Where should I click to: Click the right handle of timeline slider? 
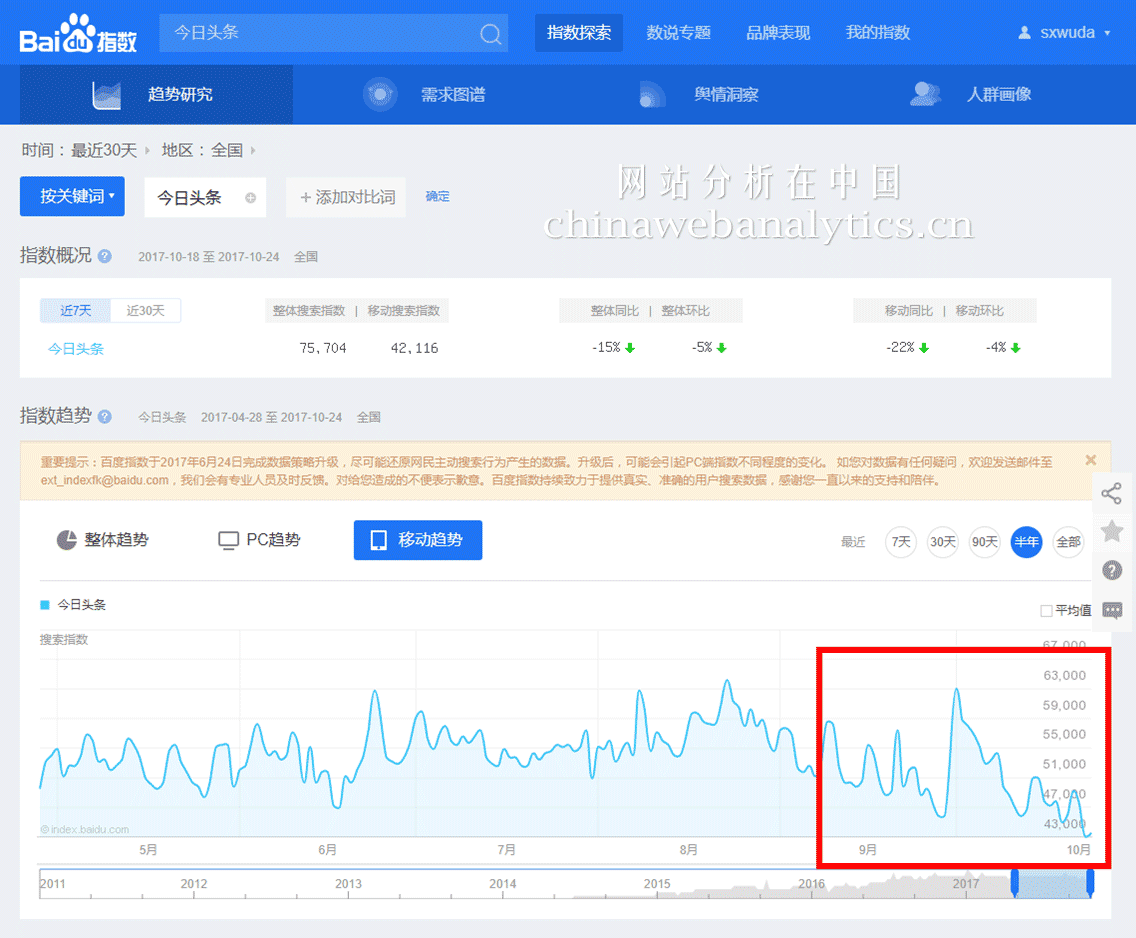(x=1090, y=882)
